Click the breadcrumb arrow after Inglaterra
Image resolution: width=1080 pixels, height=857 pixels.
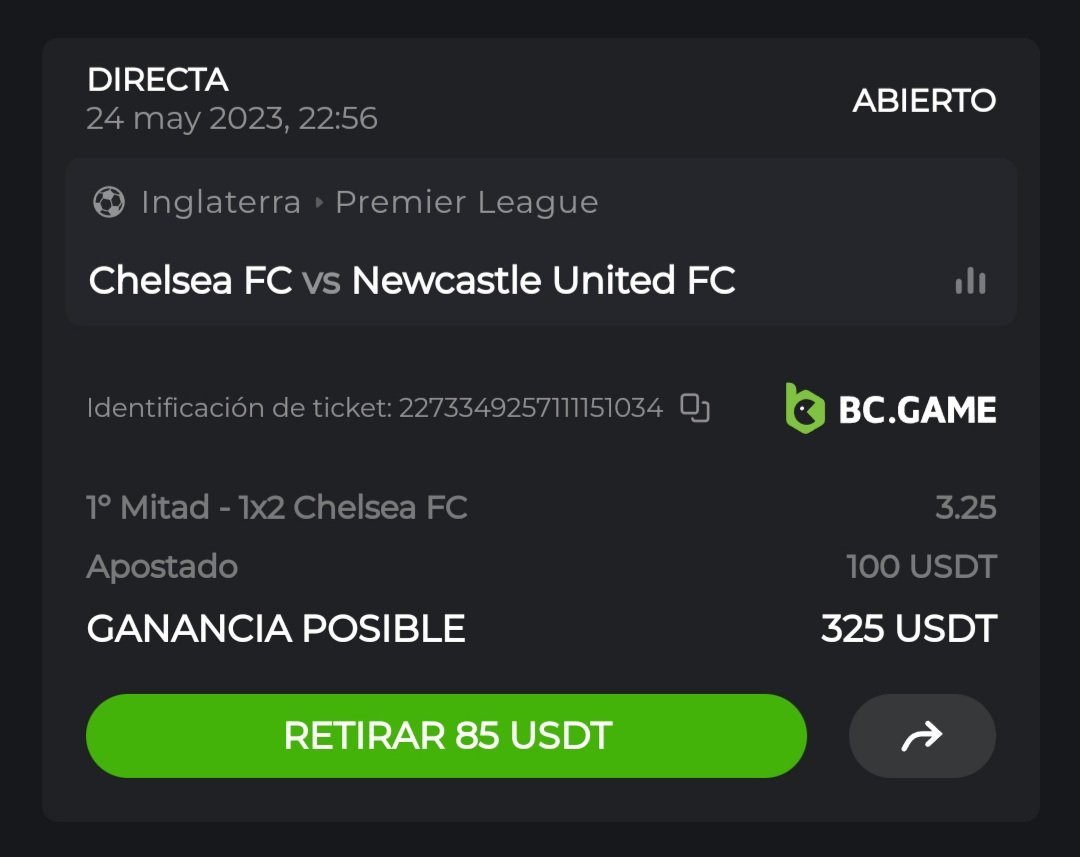click(x=319, y=203)
